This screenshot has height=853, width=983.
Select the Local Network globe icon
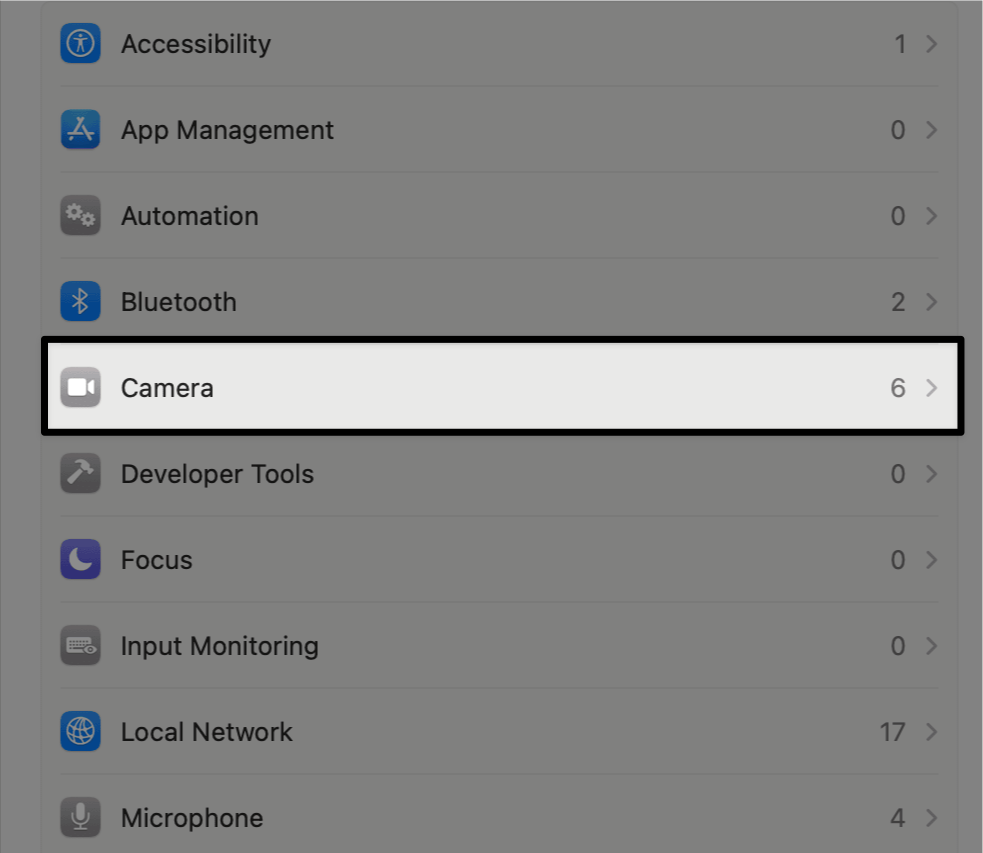click(80, 731)
